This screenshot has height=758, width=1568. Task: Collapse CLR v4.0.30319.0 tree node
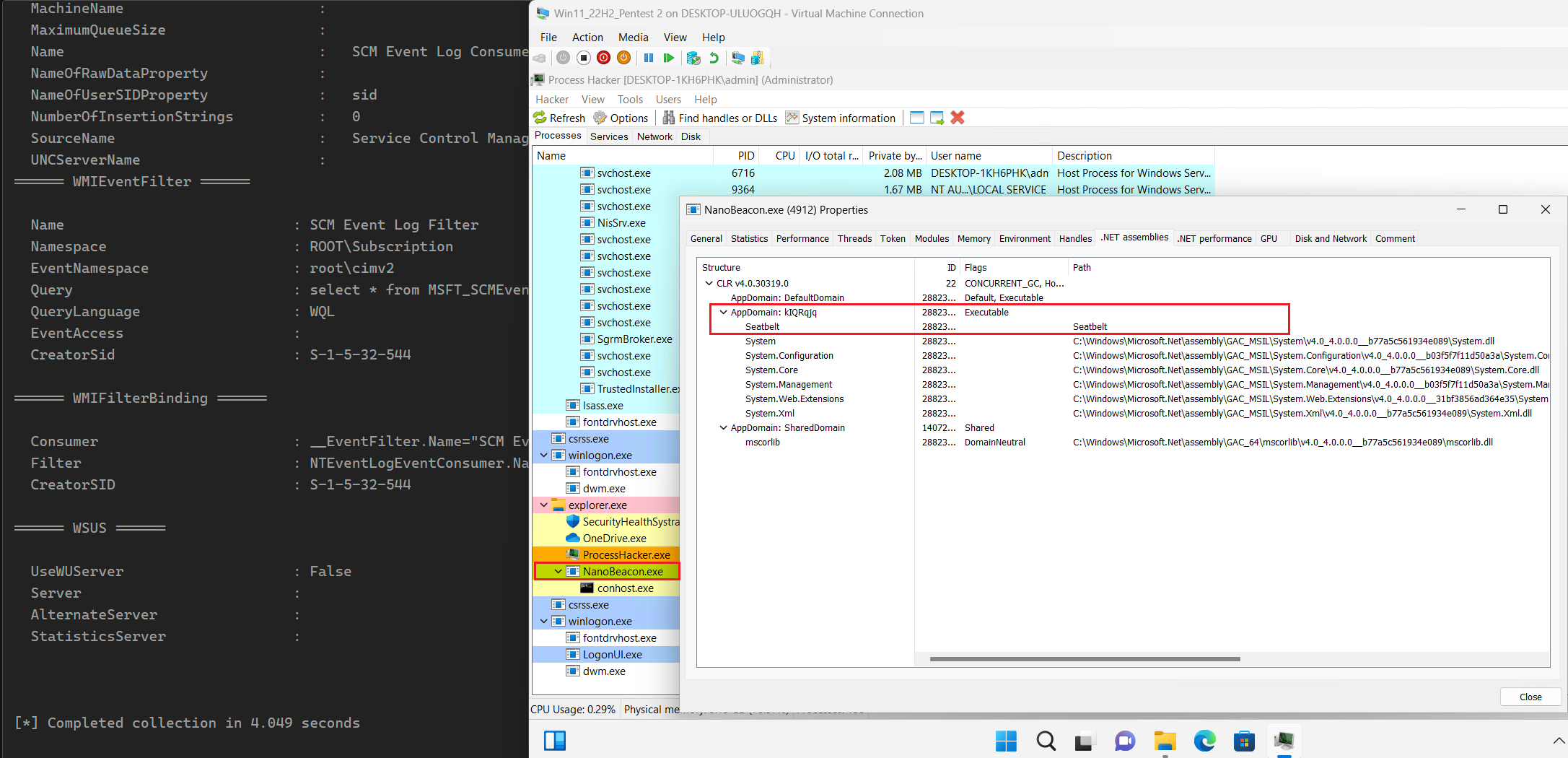(709, 283)
